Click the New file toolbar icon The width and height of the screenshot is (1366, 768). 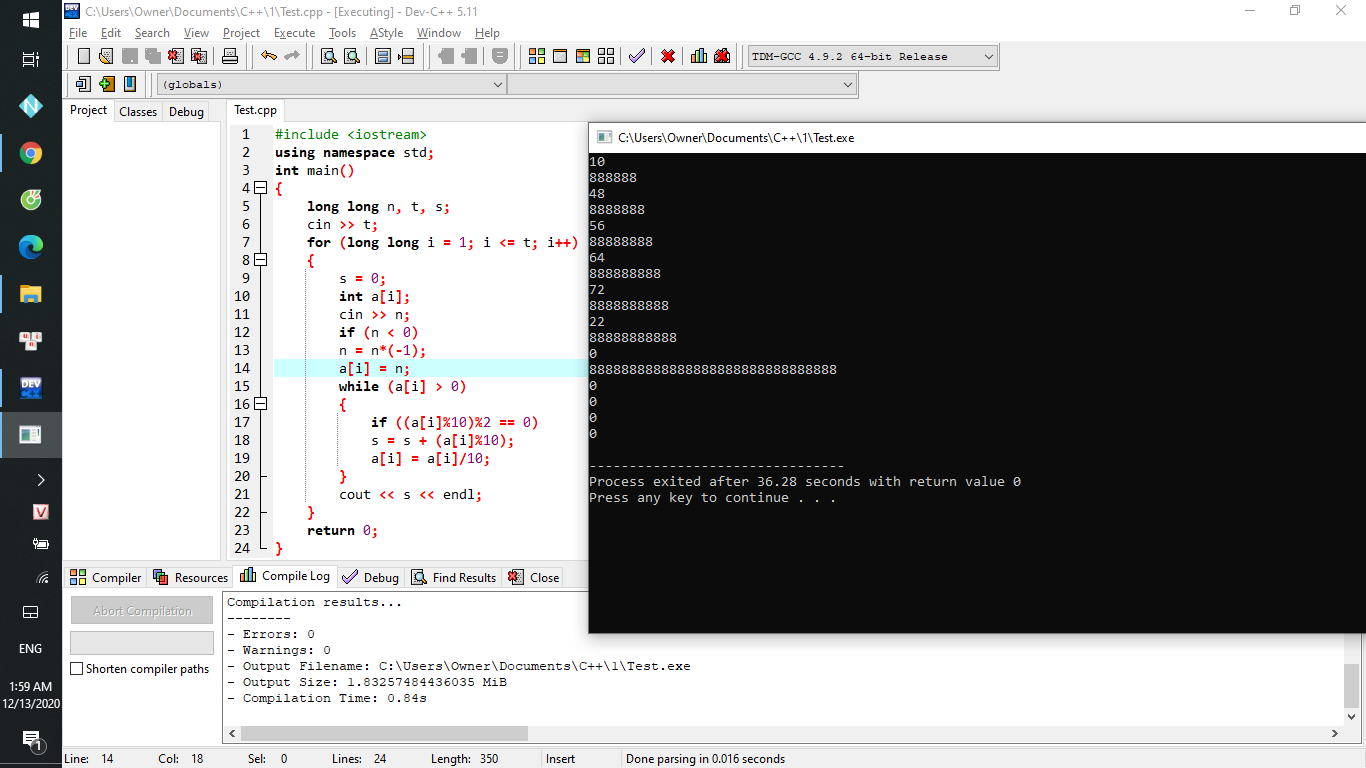[84, 57]
